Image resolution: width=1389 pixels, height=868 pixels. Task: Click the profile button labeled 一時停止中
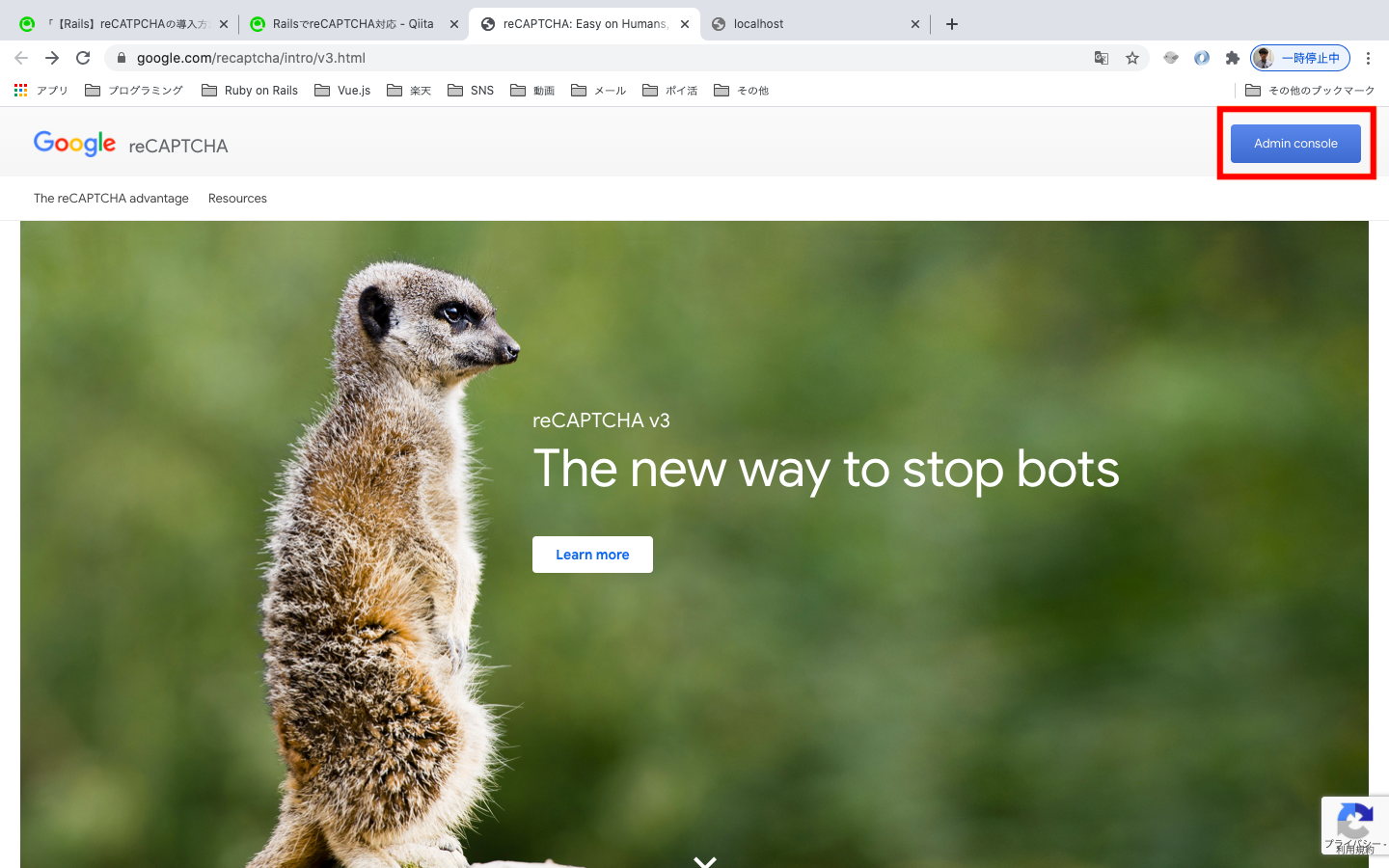coord(1299,58)
